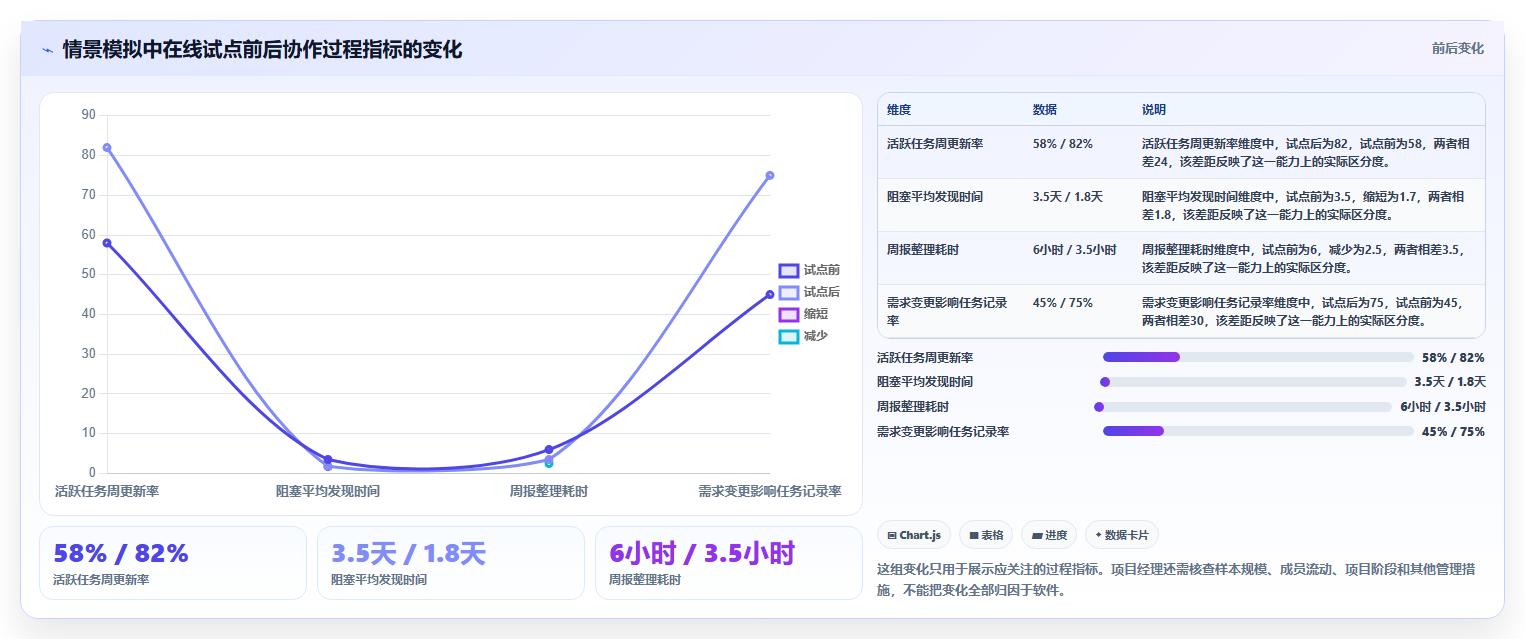Image resolution: width=1525 pixels, height=639 pixels.
Task: Click the lightning icon beside the title
Action: (x=47, y=50)
